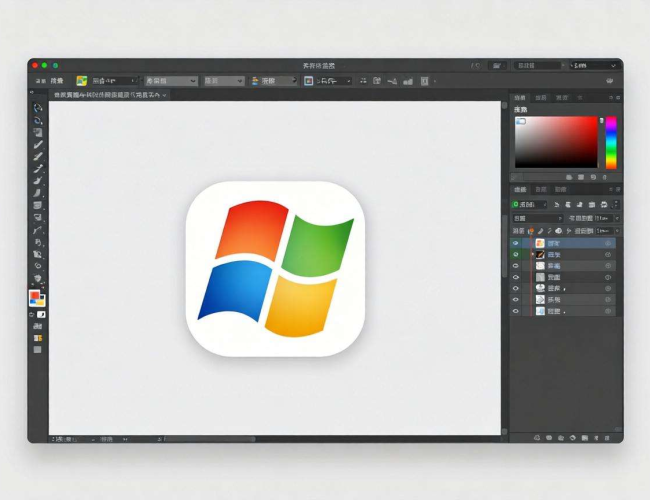This screenshot has height=500, width=650.
Task: Select the seventh tool in the left toolbox
Action: [38, 181]
